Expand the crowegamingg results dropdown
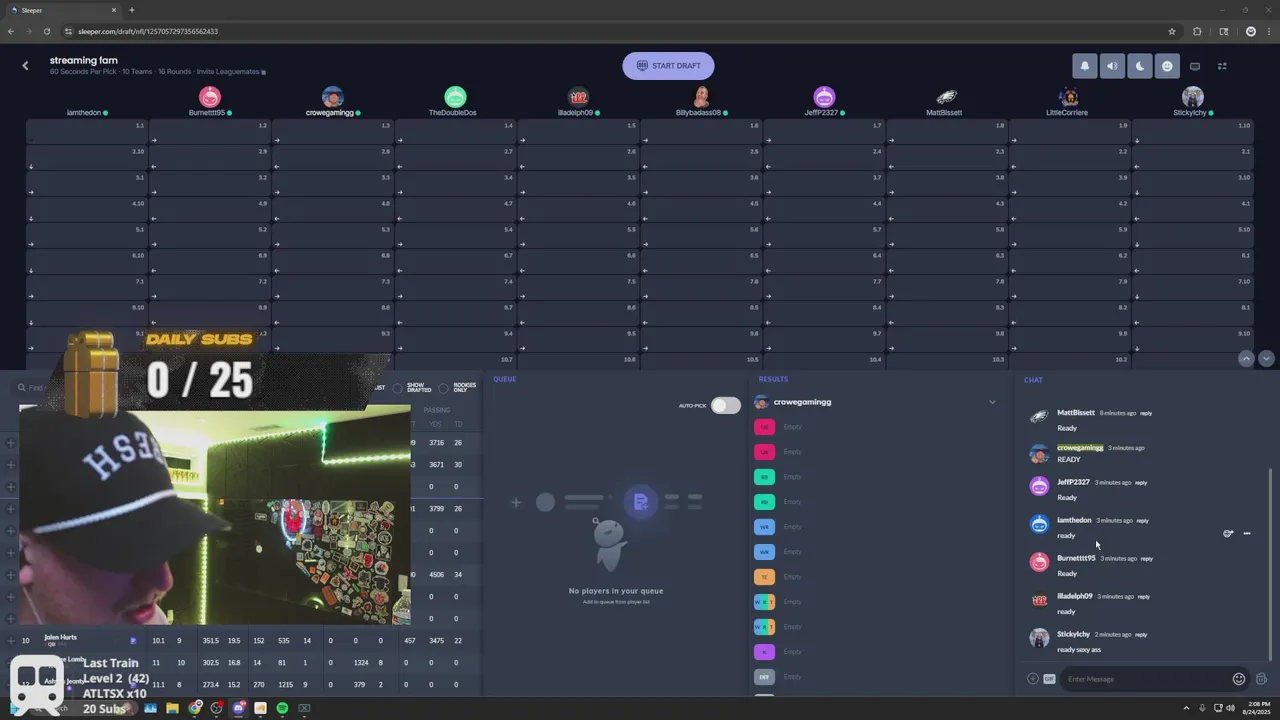 click(x=992, y=402)
